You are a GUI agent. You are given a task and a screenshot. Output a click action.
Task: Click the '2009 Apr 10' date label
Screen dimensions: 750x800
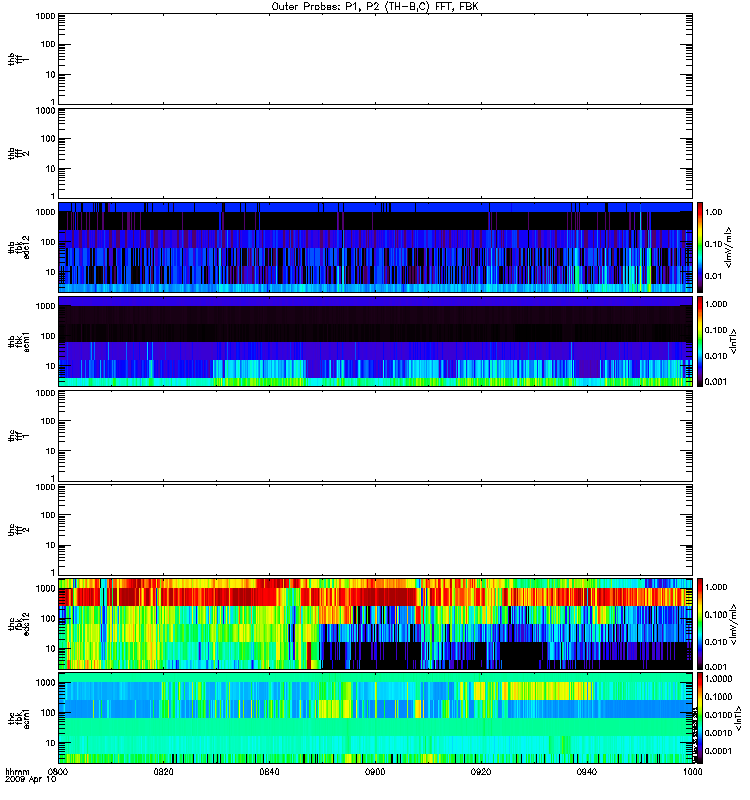tap(31, 779)
